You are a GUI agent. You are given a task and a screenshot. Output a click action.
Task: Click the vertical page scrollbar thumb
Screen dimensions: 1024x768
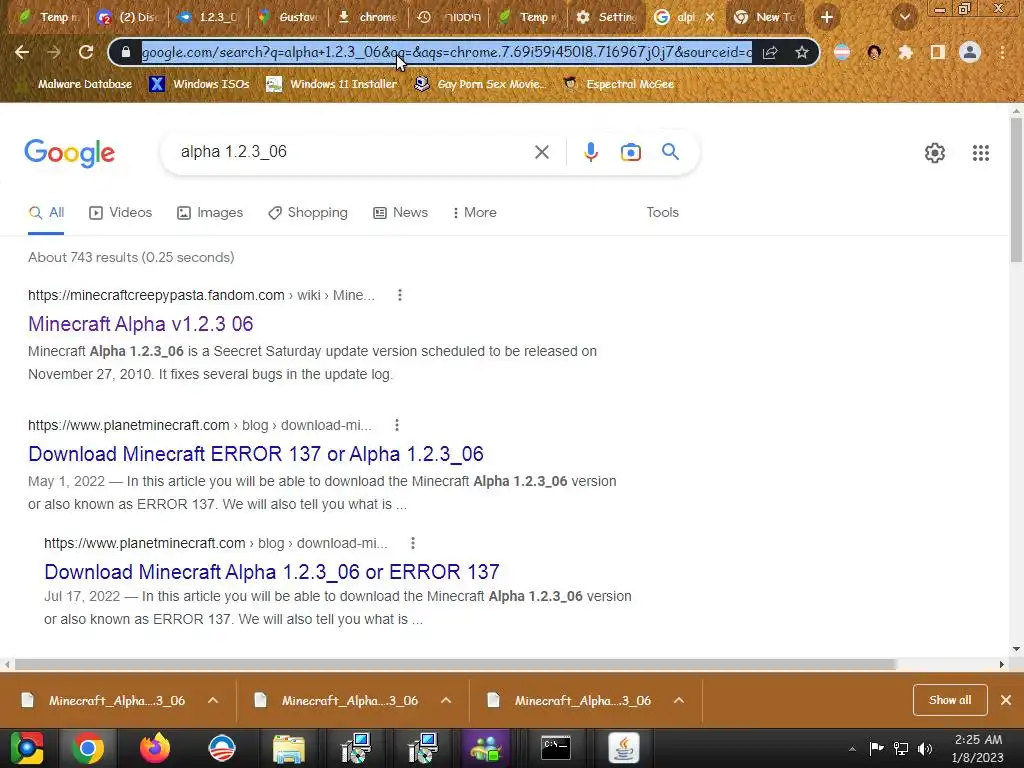pos(1016,191)
